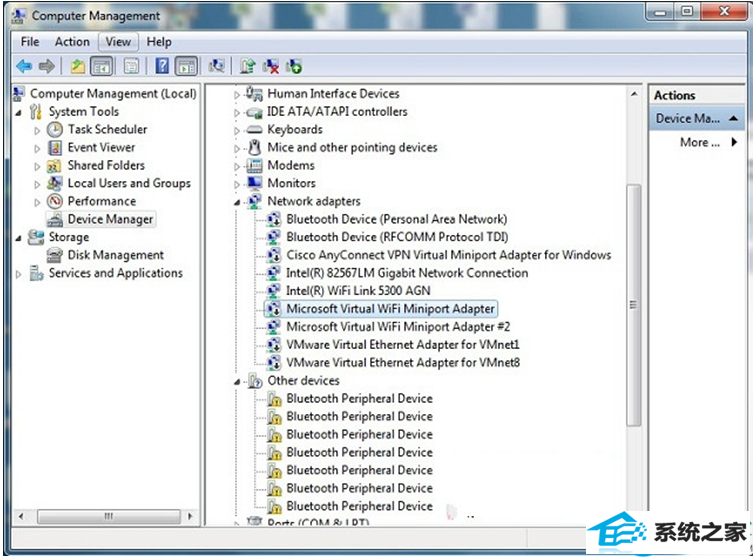Collapse the Other devices category
The image size is (755, 559).
[237, 382]
